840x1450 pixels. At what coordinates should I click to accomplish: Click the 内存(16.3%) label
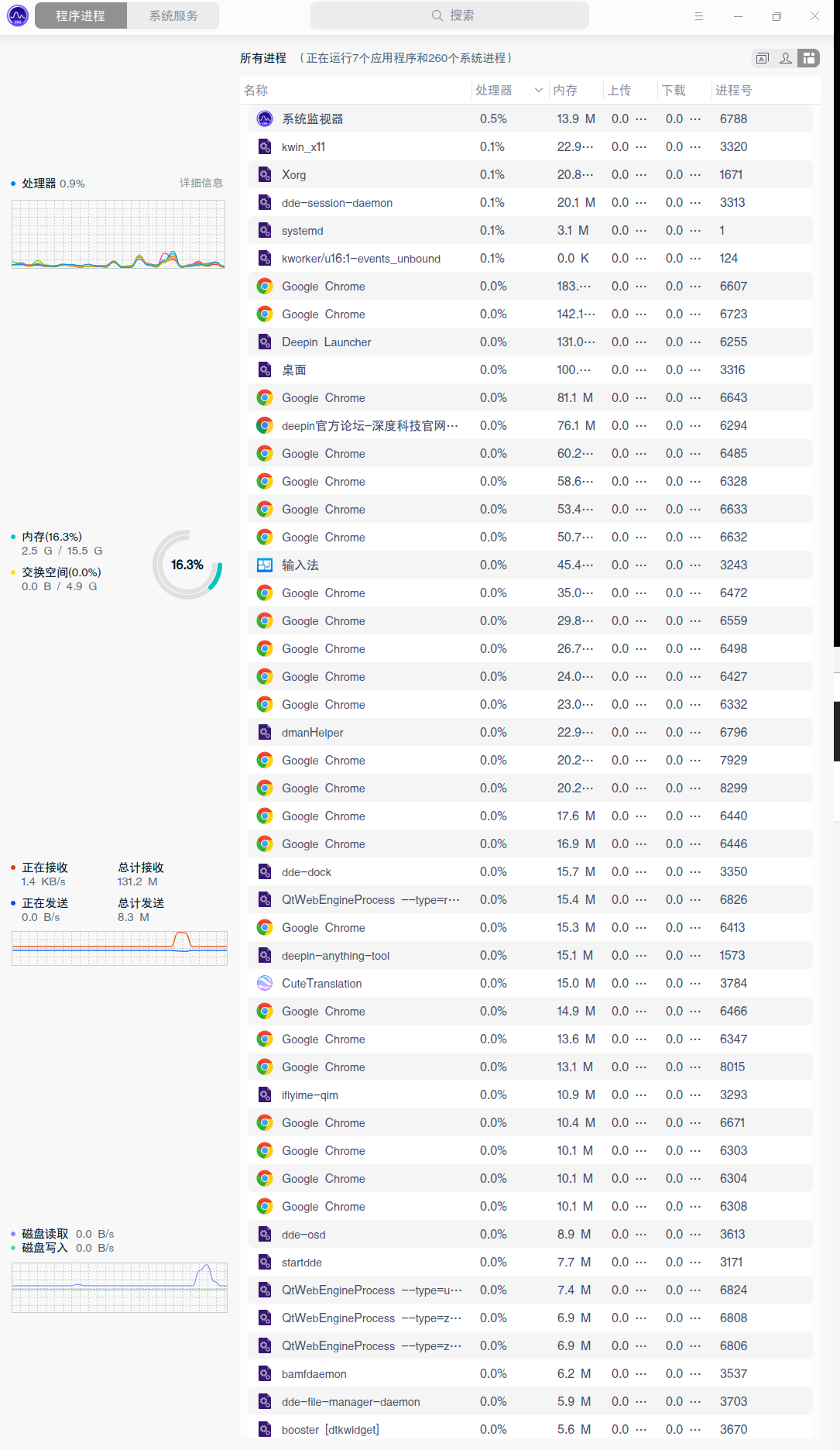[x=52, y=537]
